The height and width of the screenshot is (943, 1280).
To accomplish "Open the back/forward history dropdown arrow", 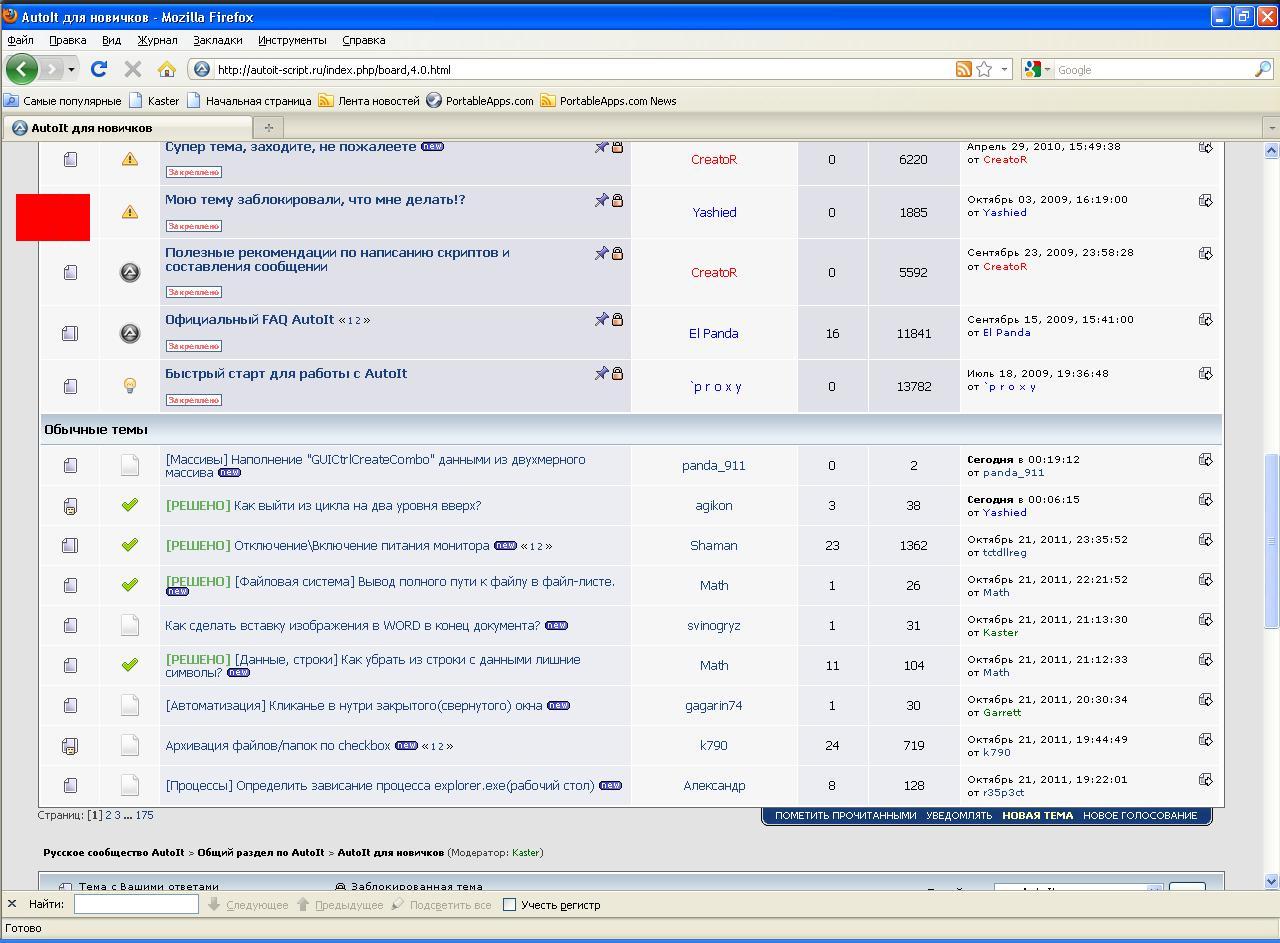I will (71, 69).
